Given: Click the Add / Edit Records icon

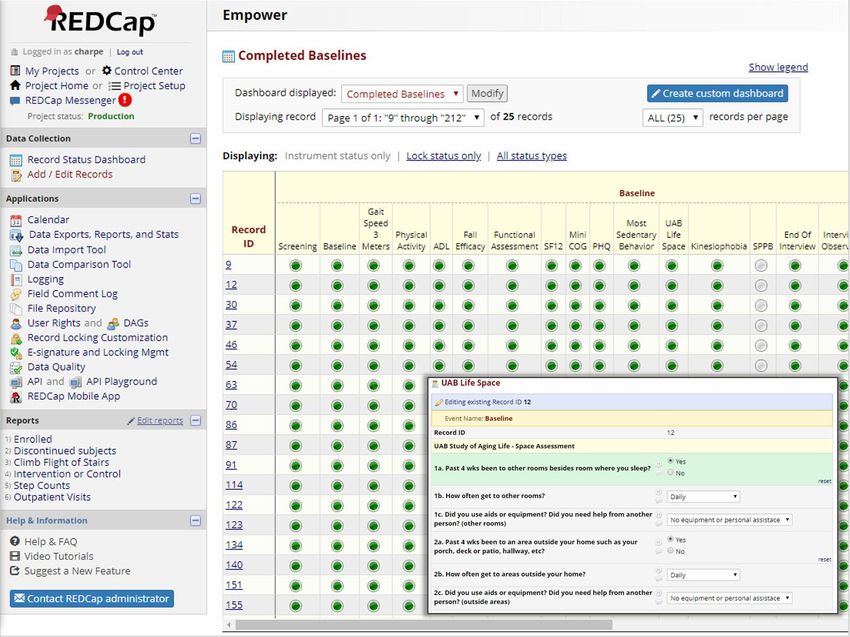Looking at the screenshot, I should point(16,175).
